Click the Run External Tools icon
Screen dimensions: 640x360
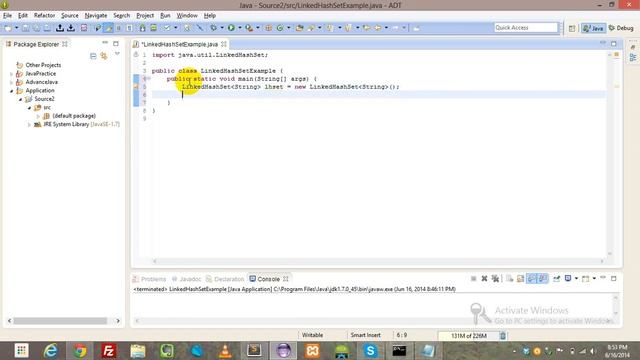[x=249, y=28]
